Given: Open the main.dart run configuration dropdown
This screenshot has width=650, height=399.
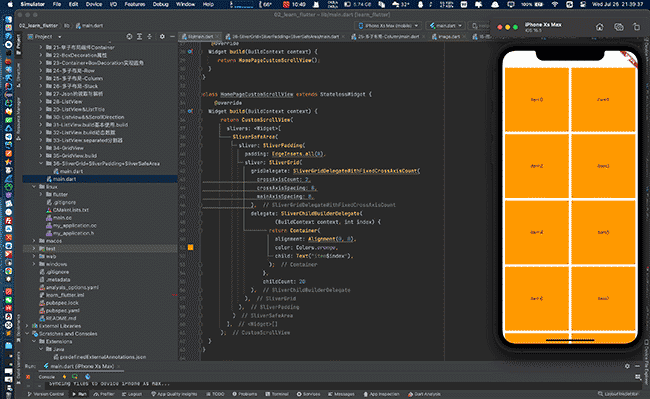Looking at the screenshot, I should (446, 26).
